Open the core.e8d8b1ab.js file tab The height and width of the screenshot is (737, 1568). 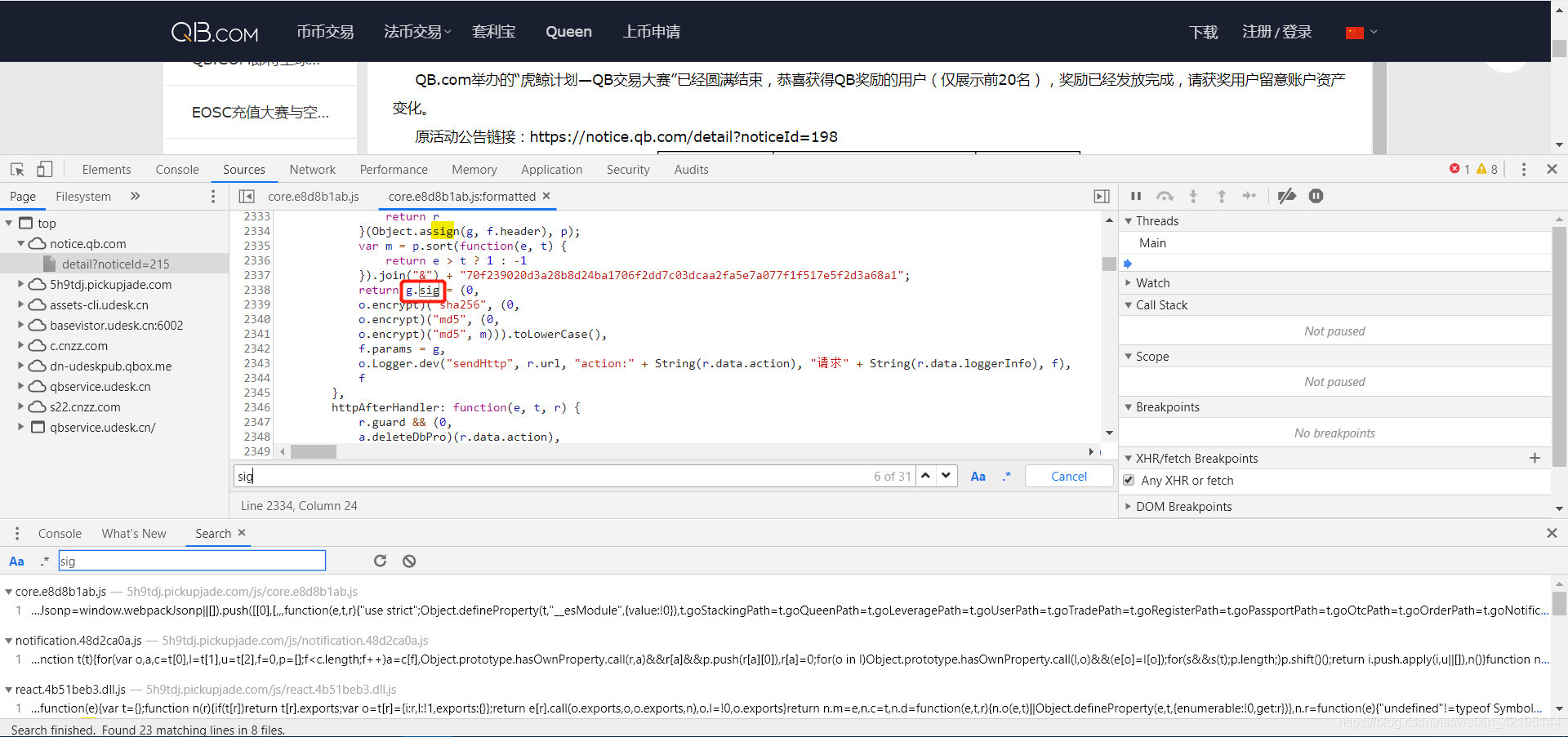pyautogui.click(x=314, y=196)
